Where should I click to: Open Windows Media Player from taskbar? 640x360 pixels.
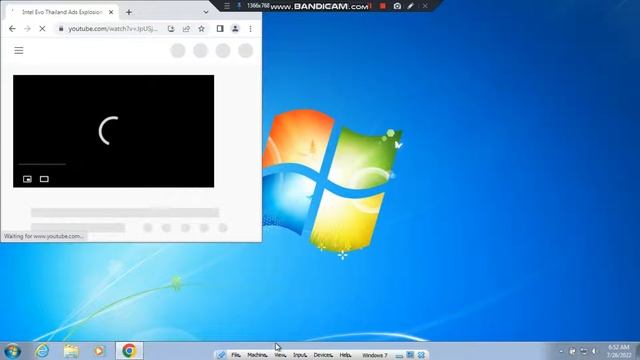pyautogui.click(x=99, y=351)
